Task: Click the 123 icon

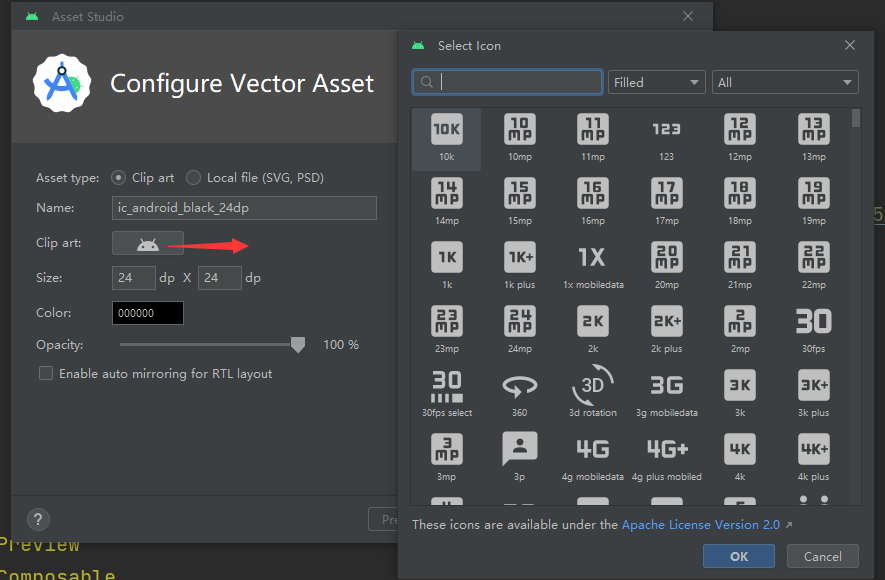Action: point(666,130)
